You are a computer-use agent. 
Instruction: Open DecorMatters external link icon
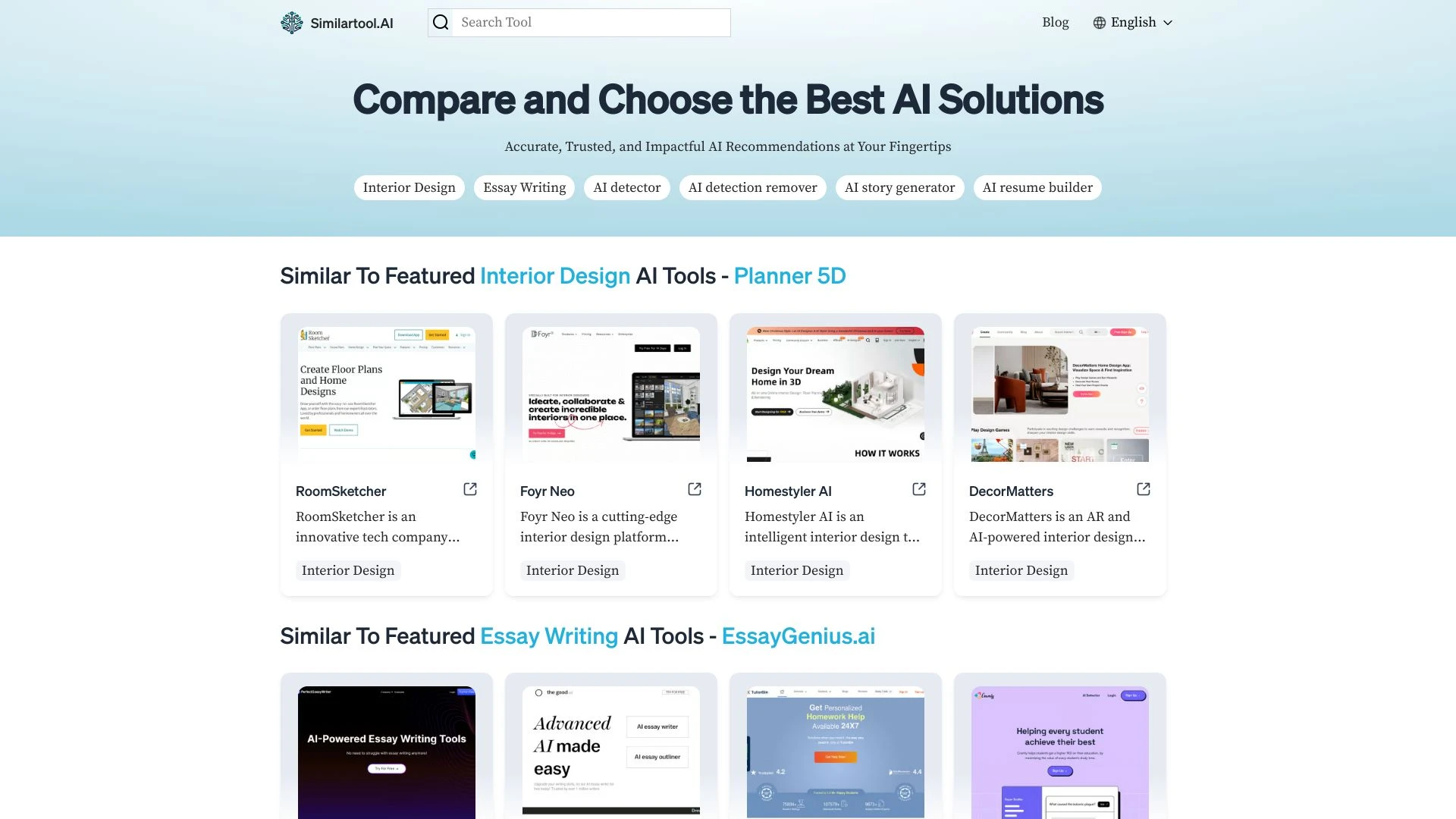(1143, 489)
